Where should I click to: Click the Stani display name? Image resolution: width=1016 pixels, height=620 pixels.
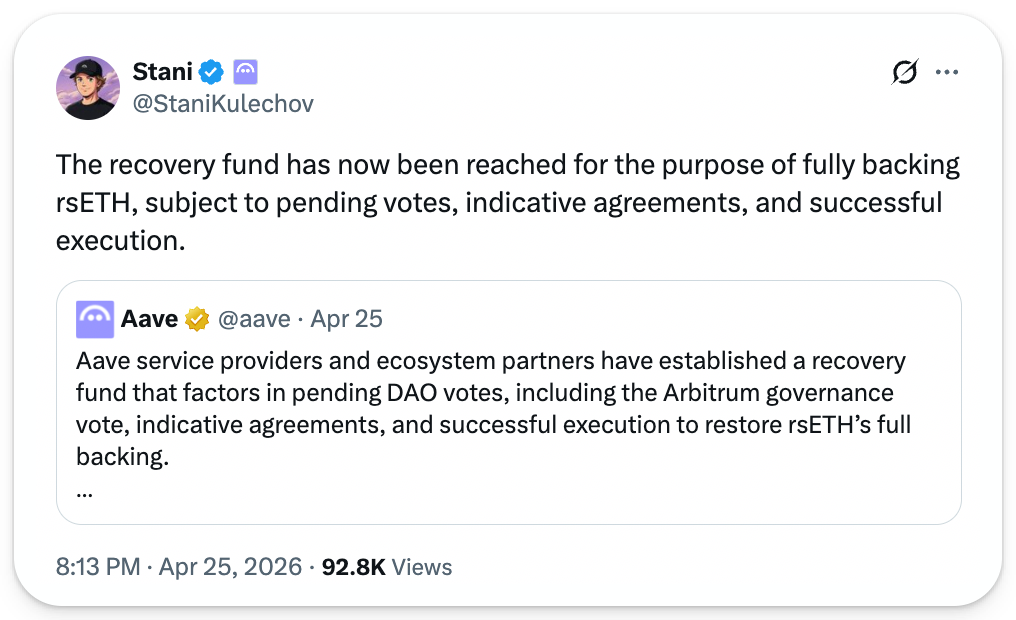162,72
